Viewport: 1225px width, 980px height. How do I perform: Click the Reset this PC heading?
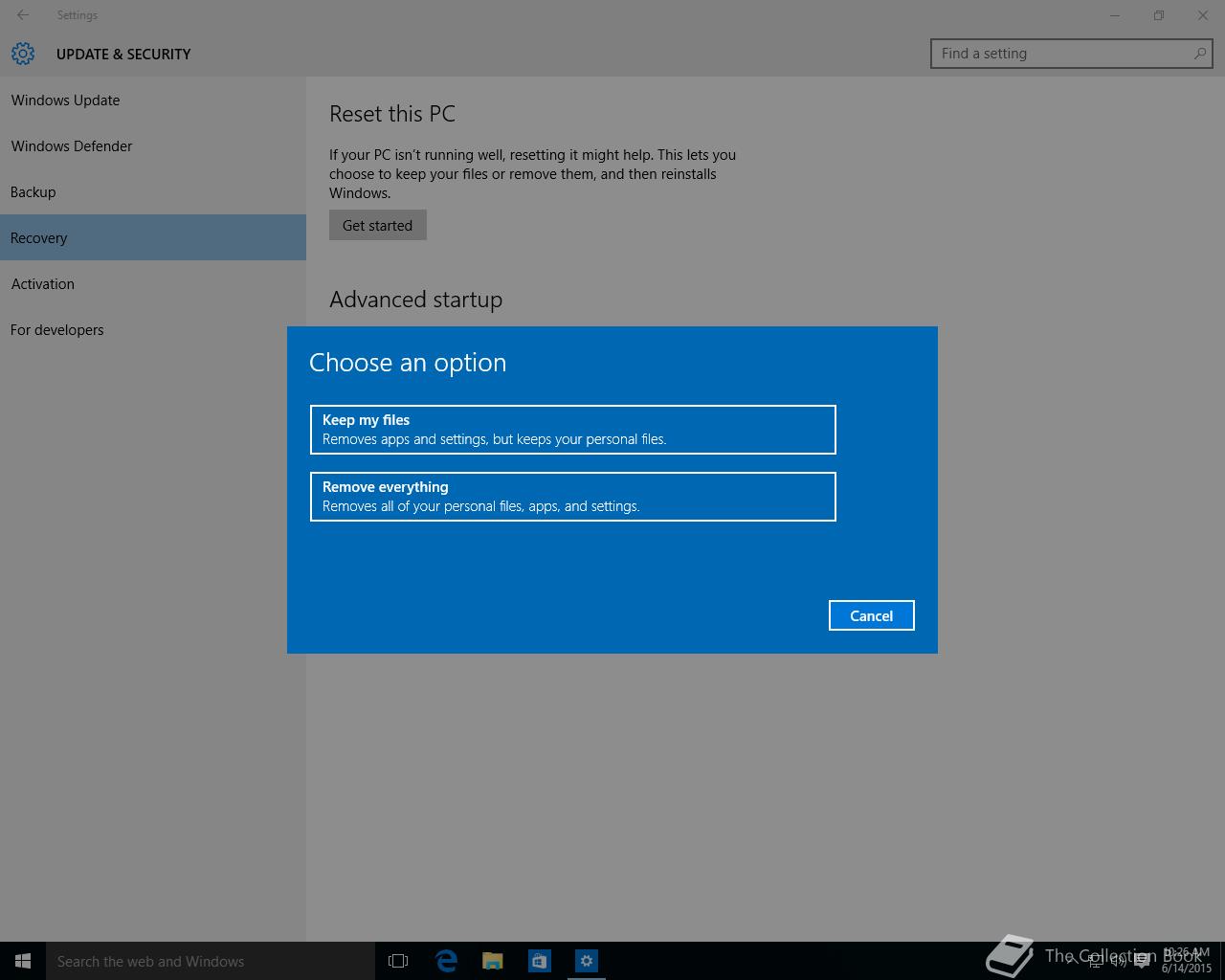click(x=392, y=113)
